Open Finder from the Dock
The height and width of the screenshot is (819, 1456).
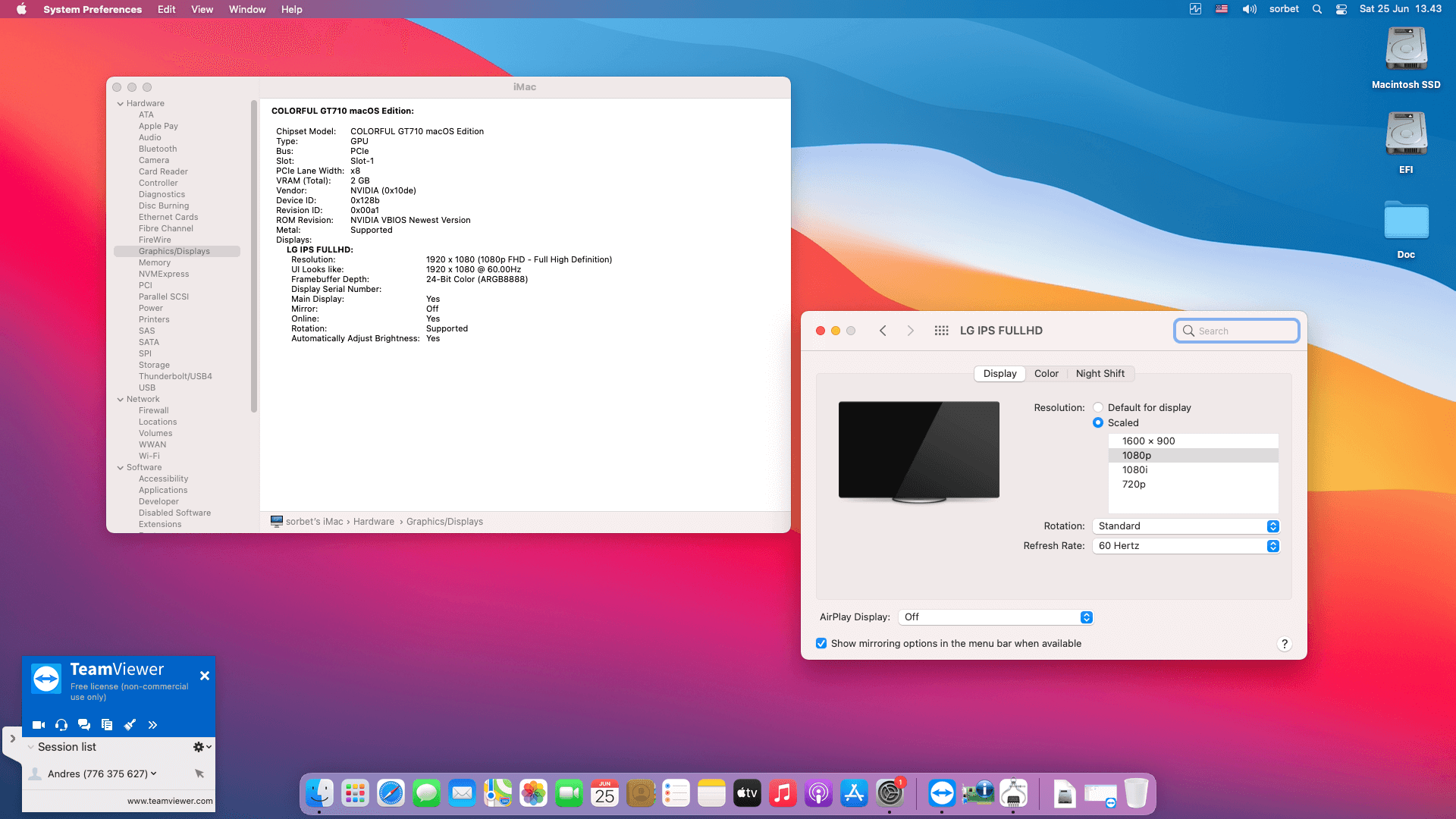[319, 794]
